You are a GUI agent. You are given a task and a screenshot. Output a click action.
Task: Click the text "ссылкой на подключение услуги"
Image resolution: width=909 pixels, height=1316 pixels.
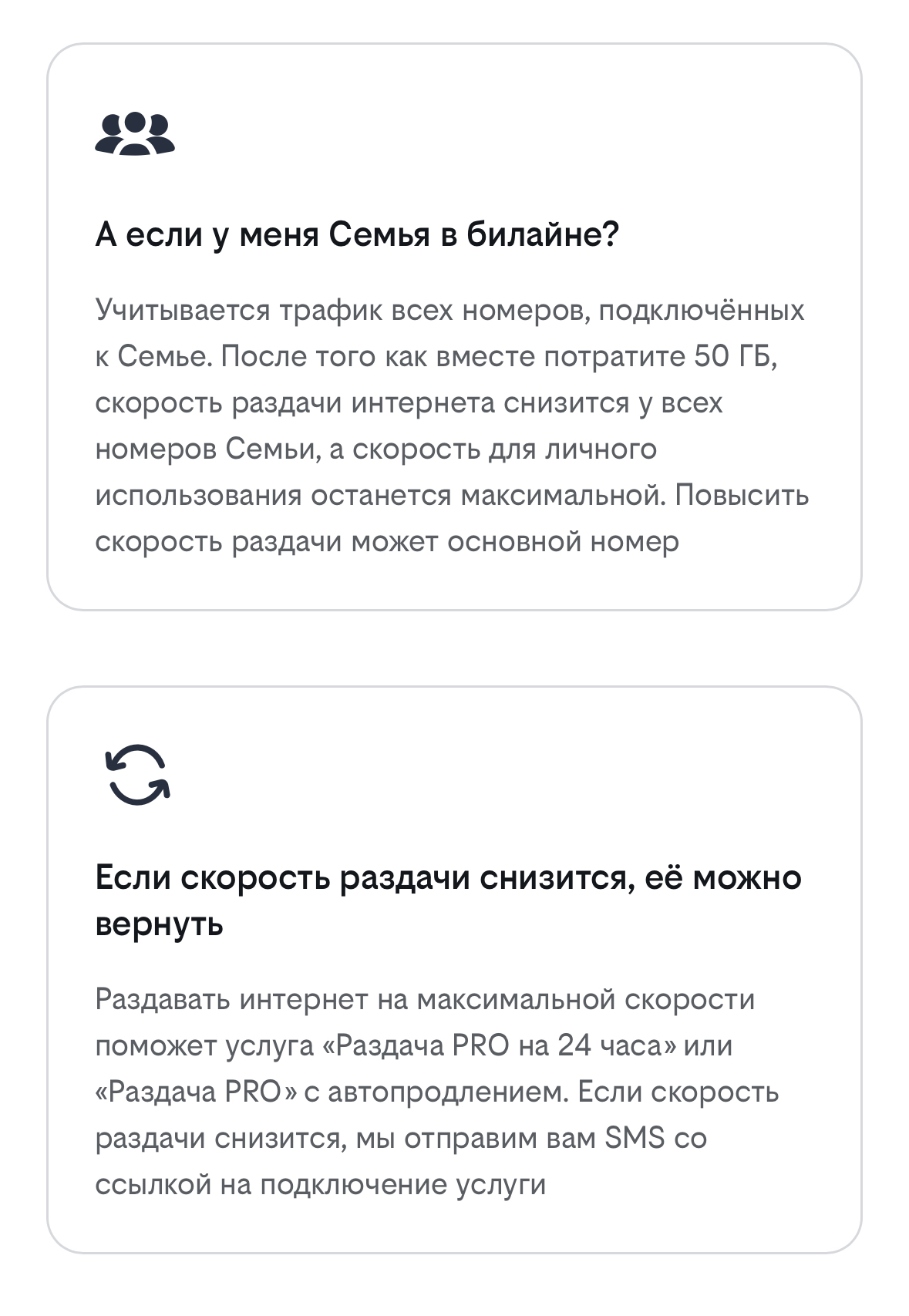[320, 1184]
